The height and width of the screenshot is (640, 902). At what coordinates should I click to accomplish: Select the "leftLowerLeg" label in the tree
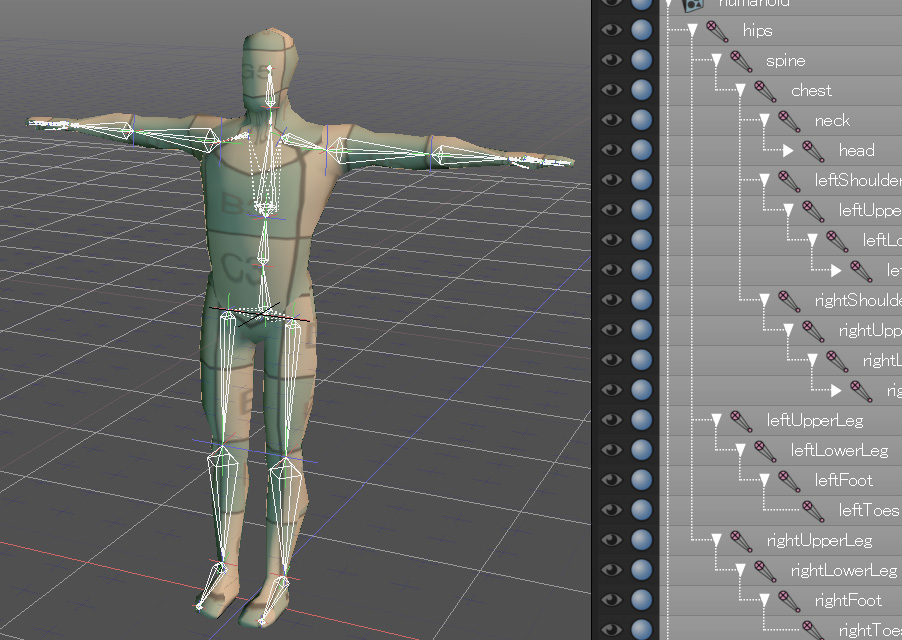pyautogui.click(x=839, y=451)
